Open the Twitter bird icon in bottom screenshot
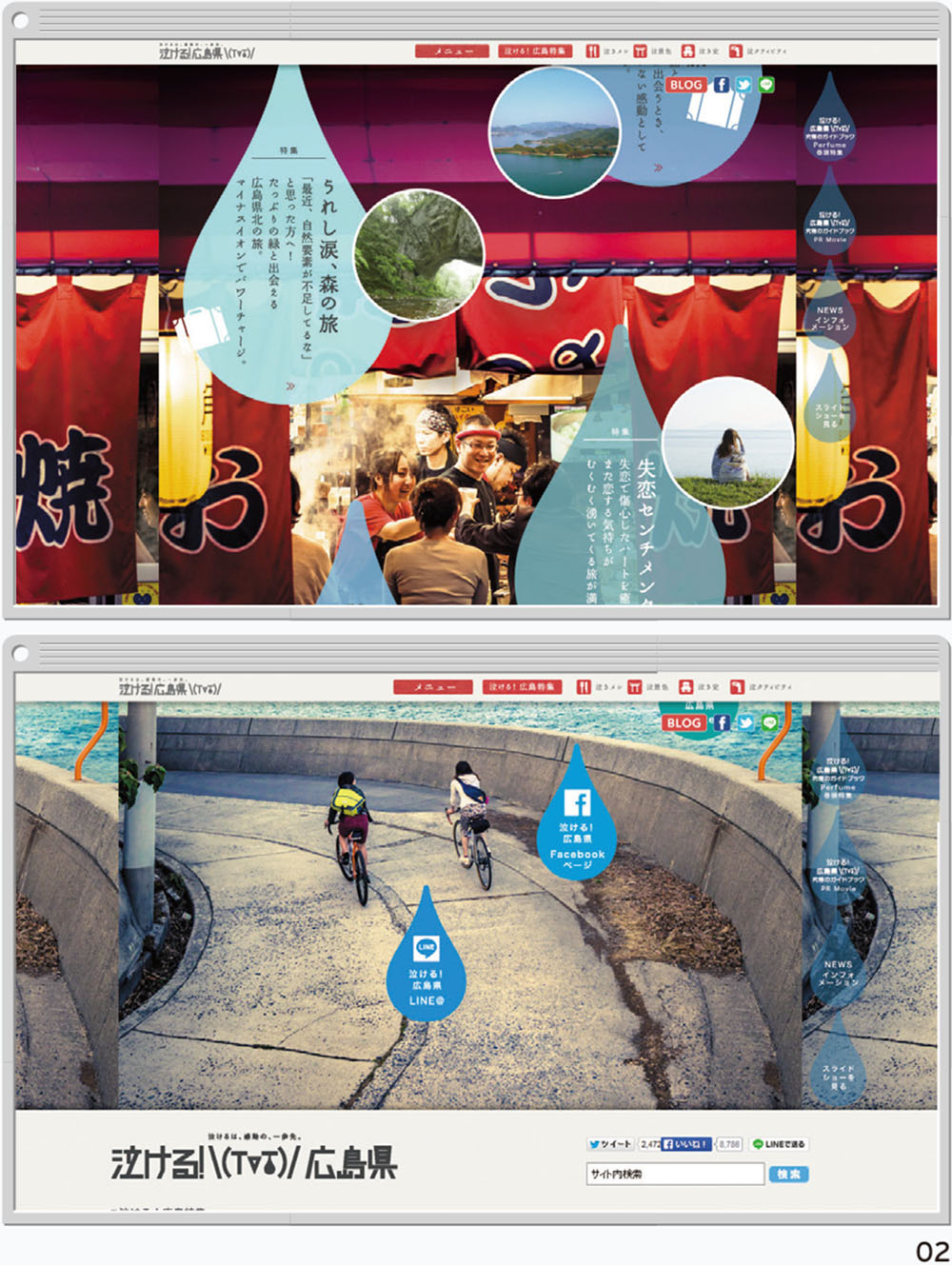Screen dimensions: 952x1265 pos(745,722)
